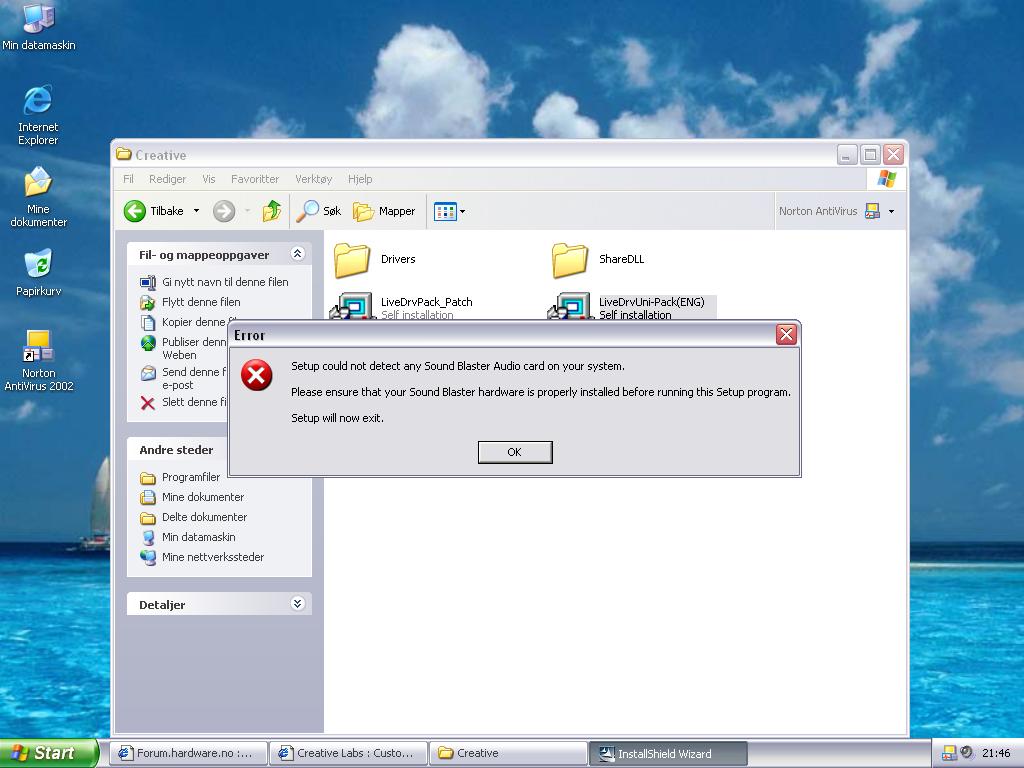Switch to Forum.hardware.no taskbar window
Image resolution: width=1024 pixels, height=768 pixels.
point(188,753)
